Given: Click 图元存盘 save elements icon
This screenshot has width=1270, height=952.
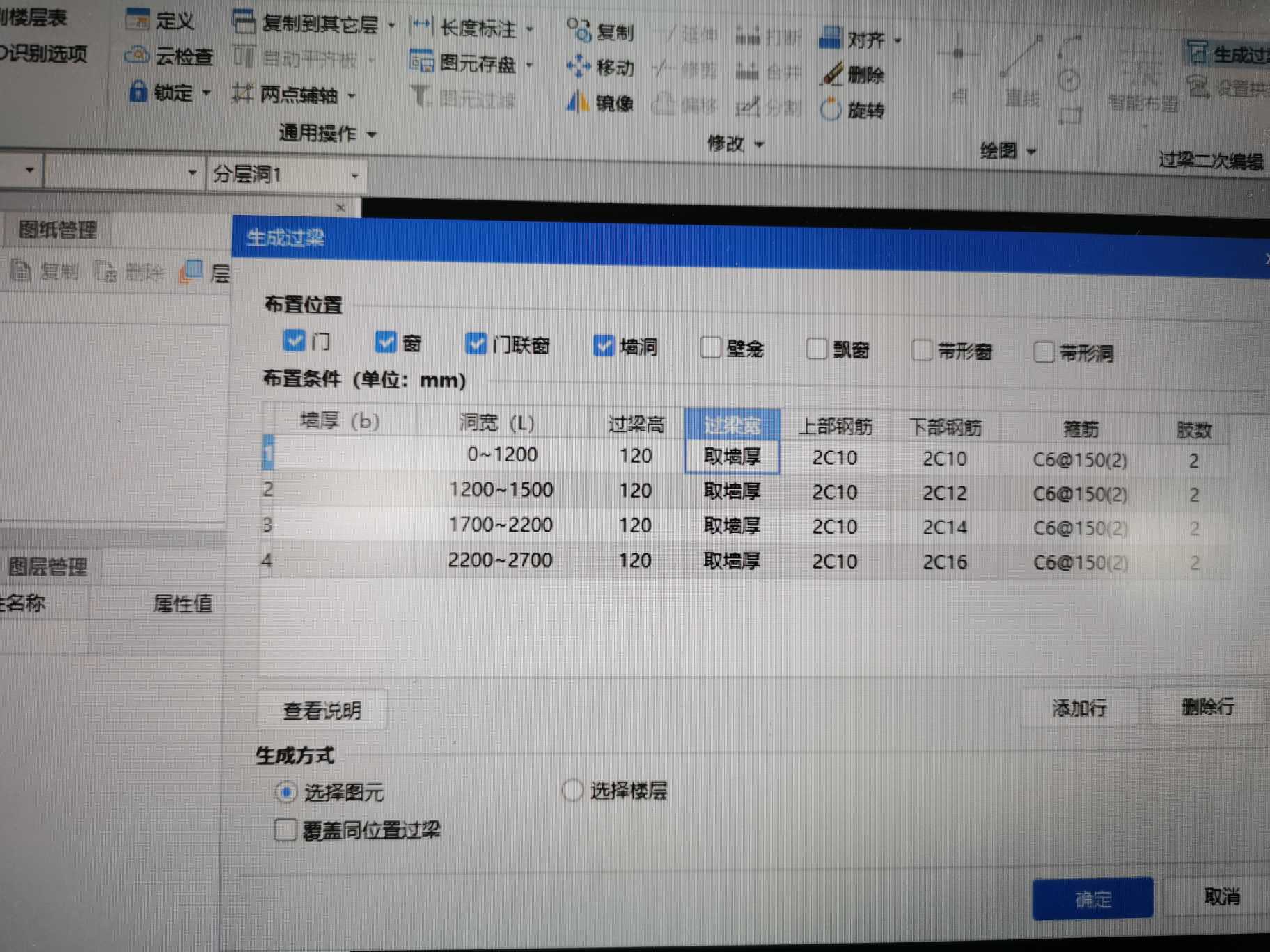Looking at the screenshot, I should point(422,61).
